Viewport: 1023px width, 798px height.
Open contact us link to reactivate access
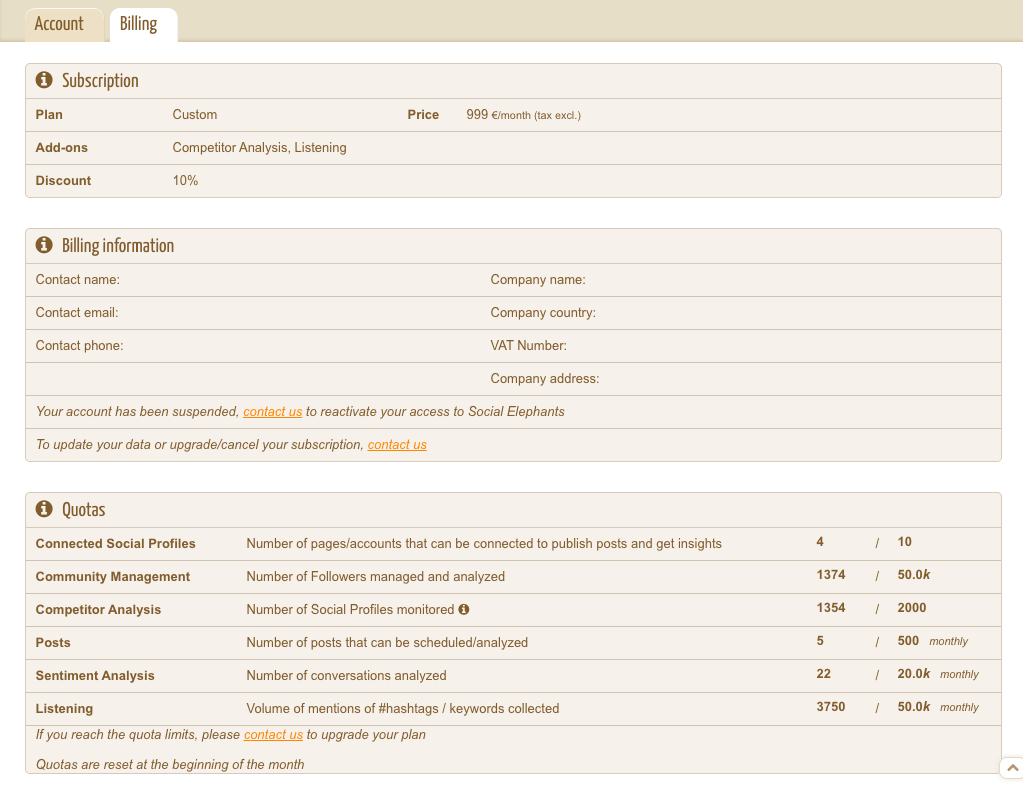273,412
